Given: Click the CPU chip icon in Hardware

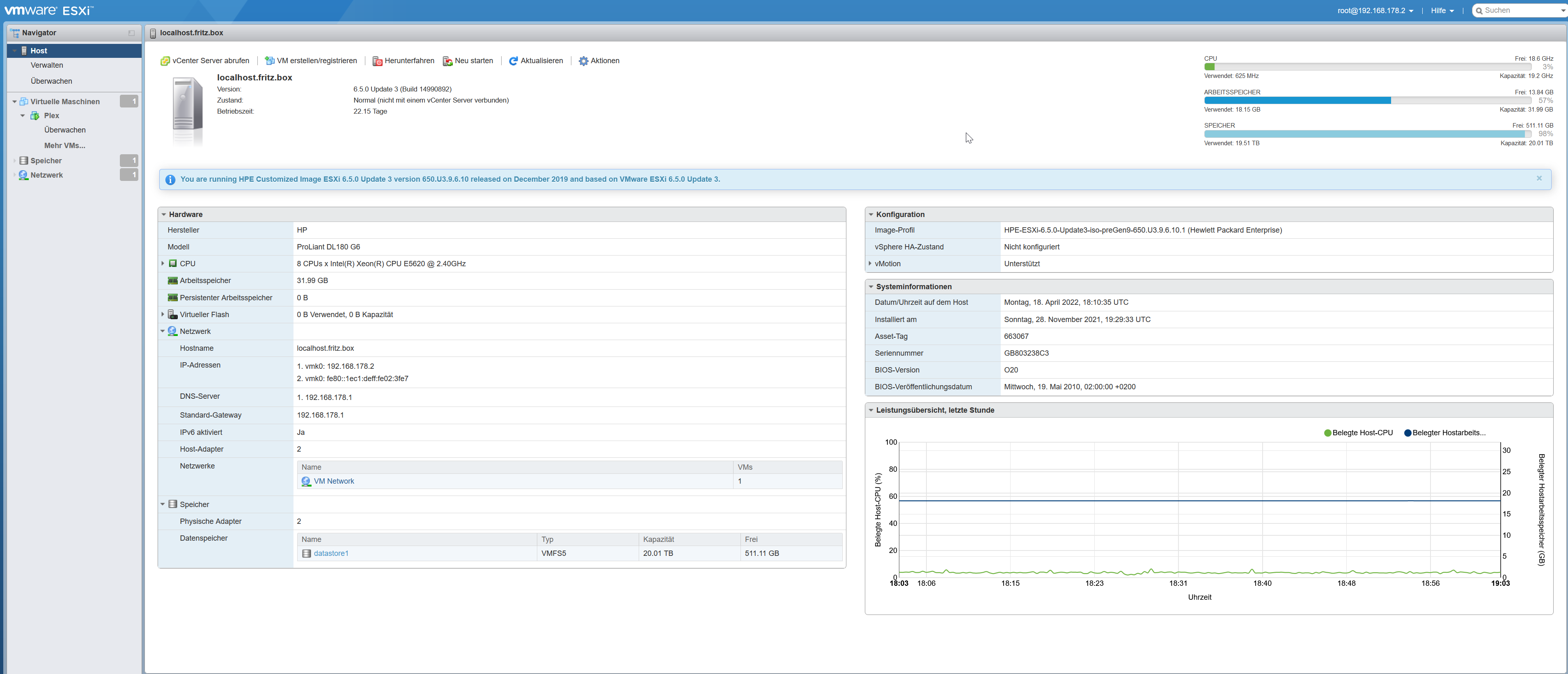Looking at the screenshot, I should [x=173, y=263].
